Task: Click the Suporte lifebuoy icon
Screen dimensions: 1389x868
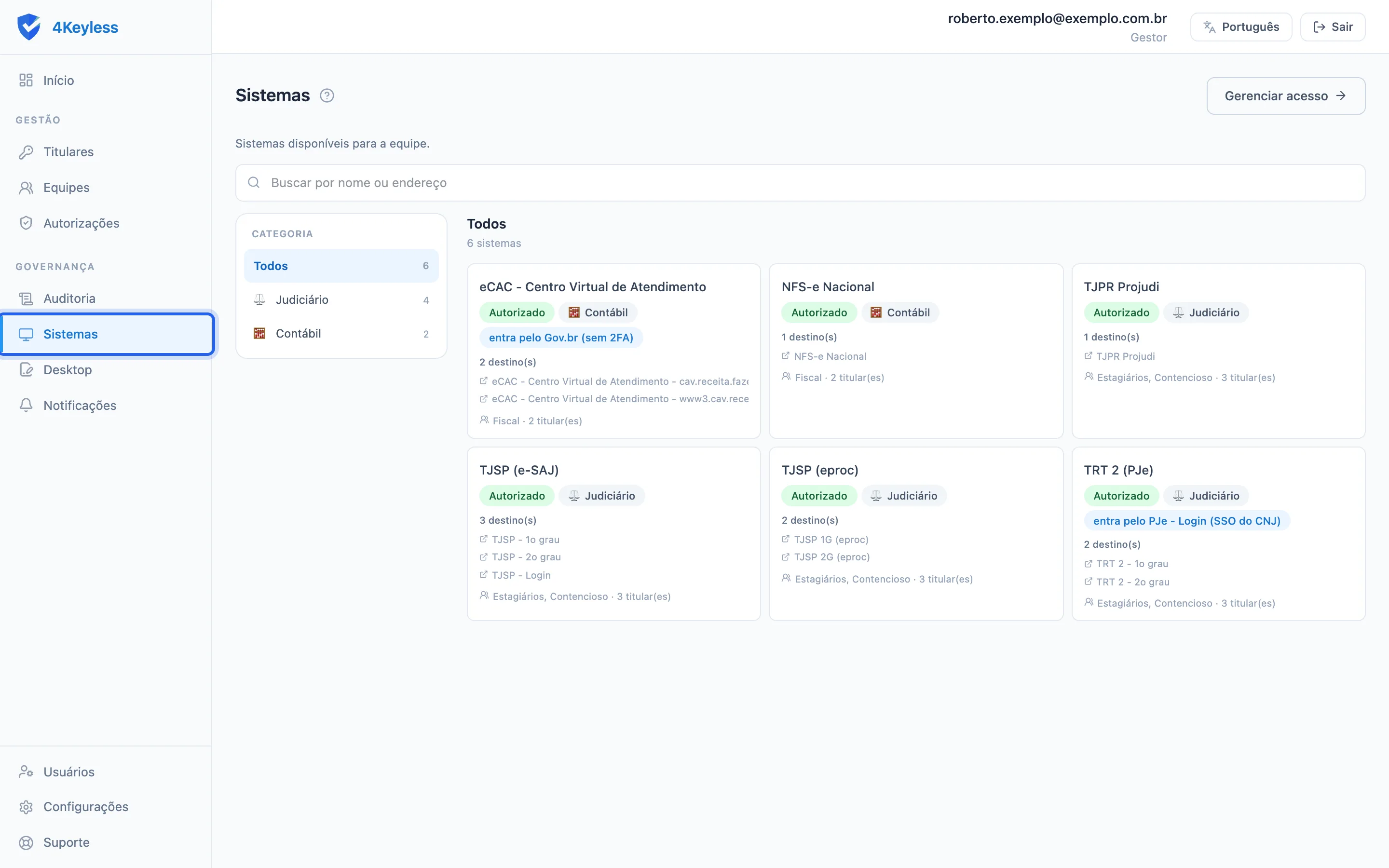Action: (x=26, y=842)
